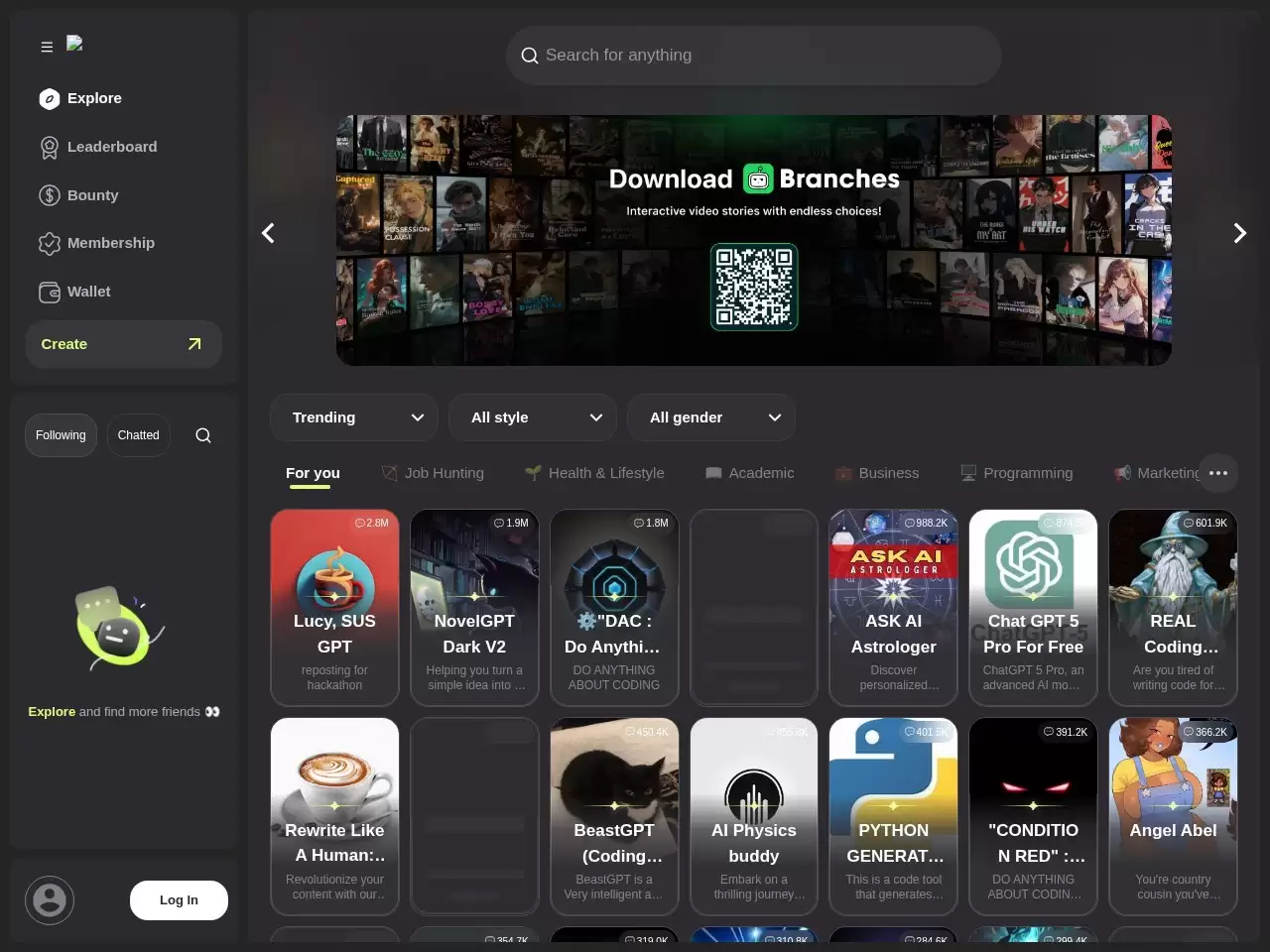Open the Membership page

click(x=96, y=243)
